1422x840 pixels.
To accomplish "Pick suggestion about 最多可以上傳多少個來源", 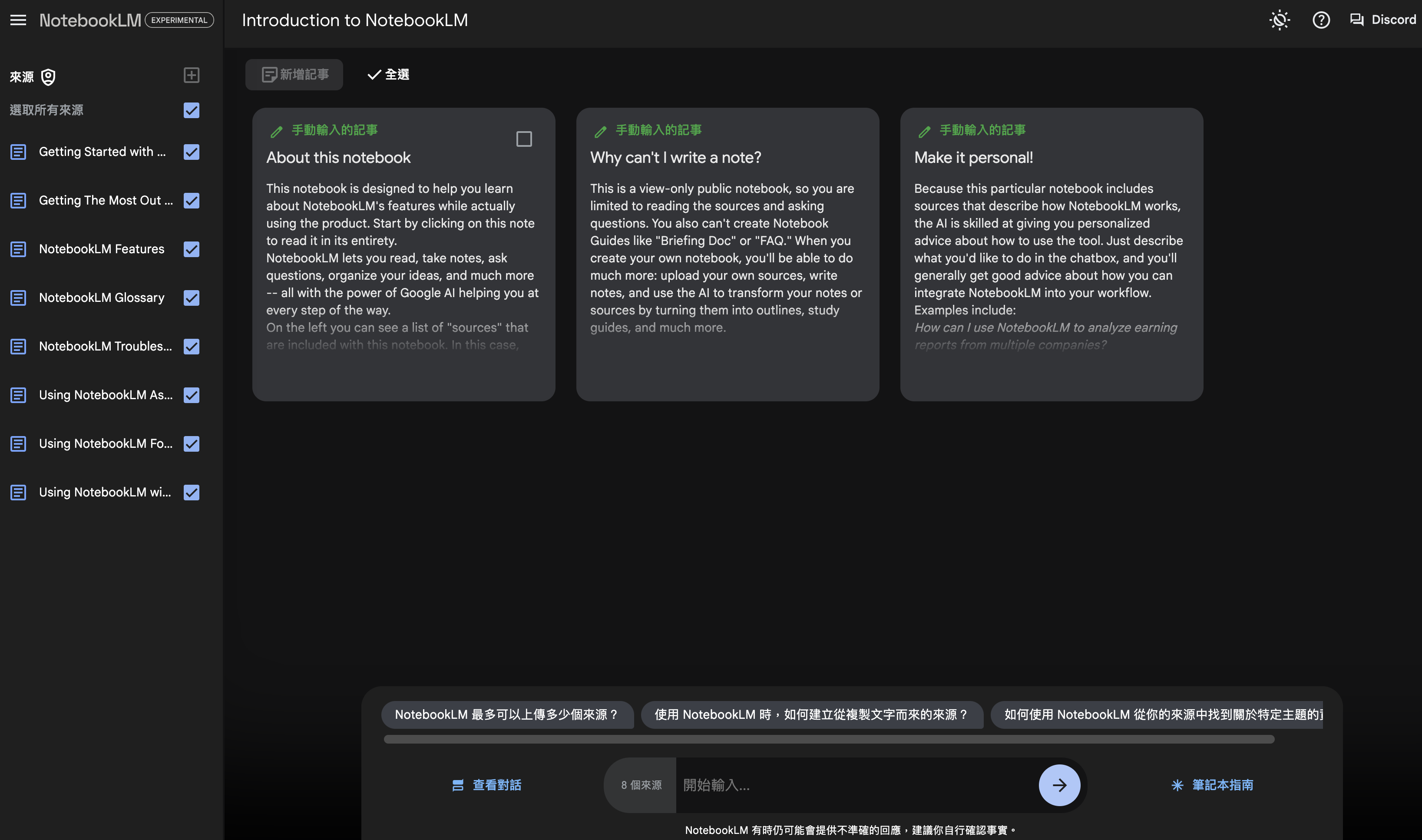I will [x=507, y=715].
